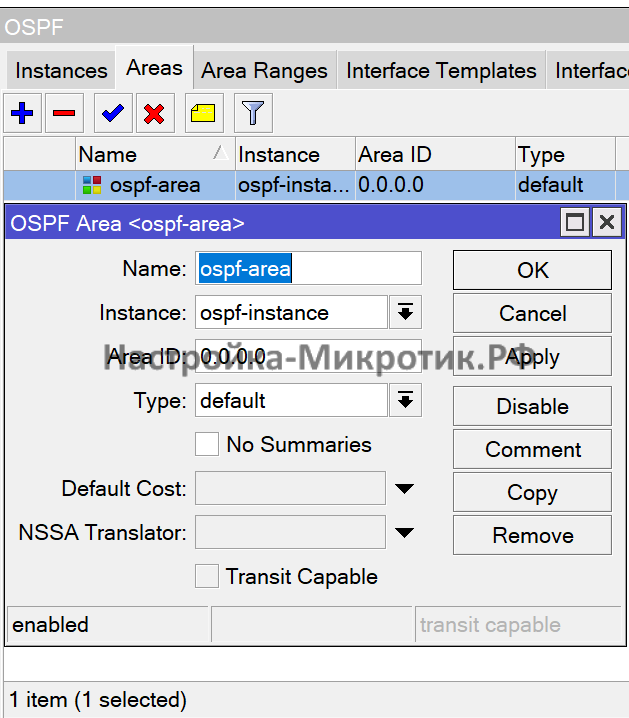Click the blue plus add icon
The image size is (629, 718).
click(21, 114)
